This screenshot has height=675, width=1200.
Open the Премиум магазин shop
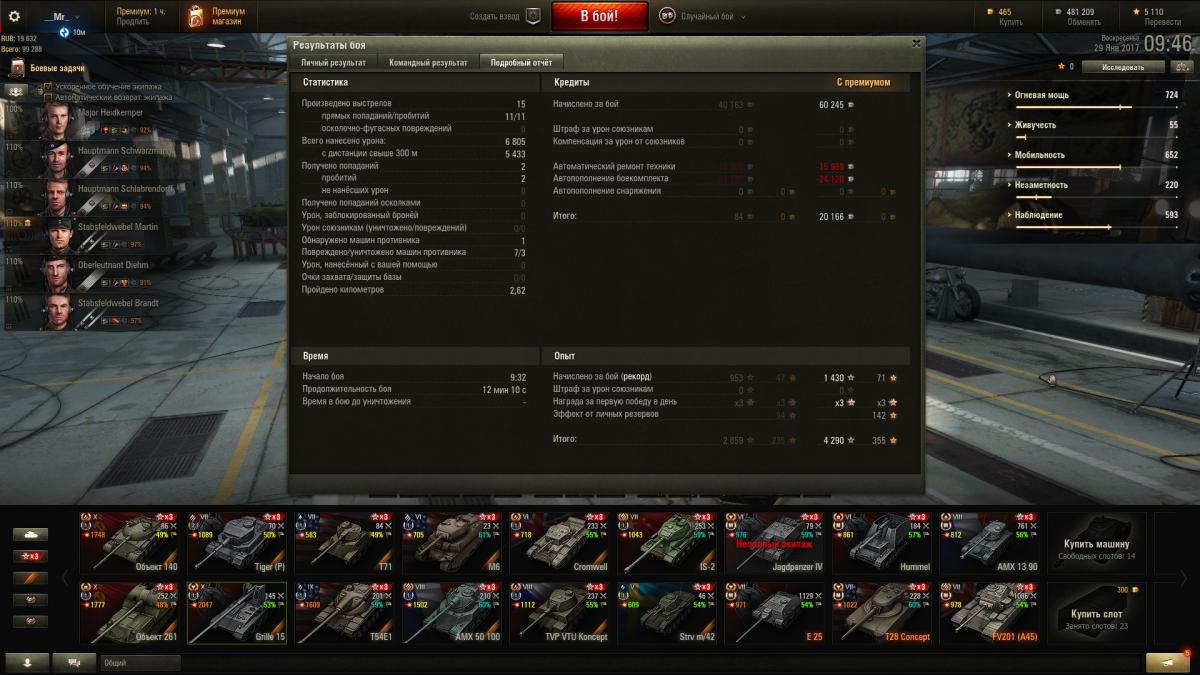click(x=215, y=16)
